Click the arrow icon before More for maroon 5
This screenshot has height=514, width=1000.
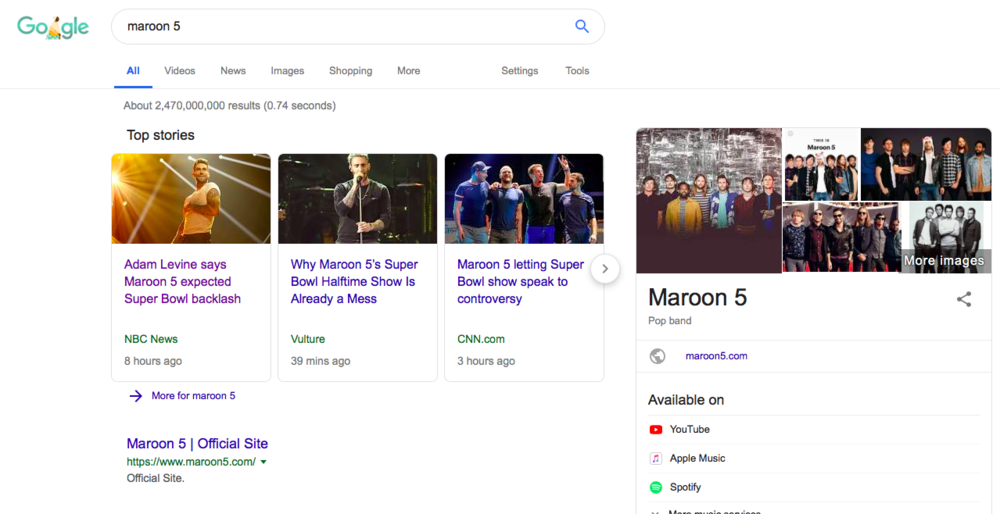136,396
